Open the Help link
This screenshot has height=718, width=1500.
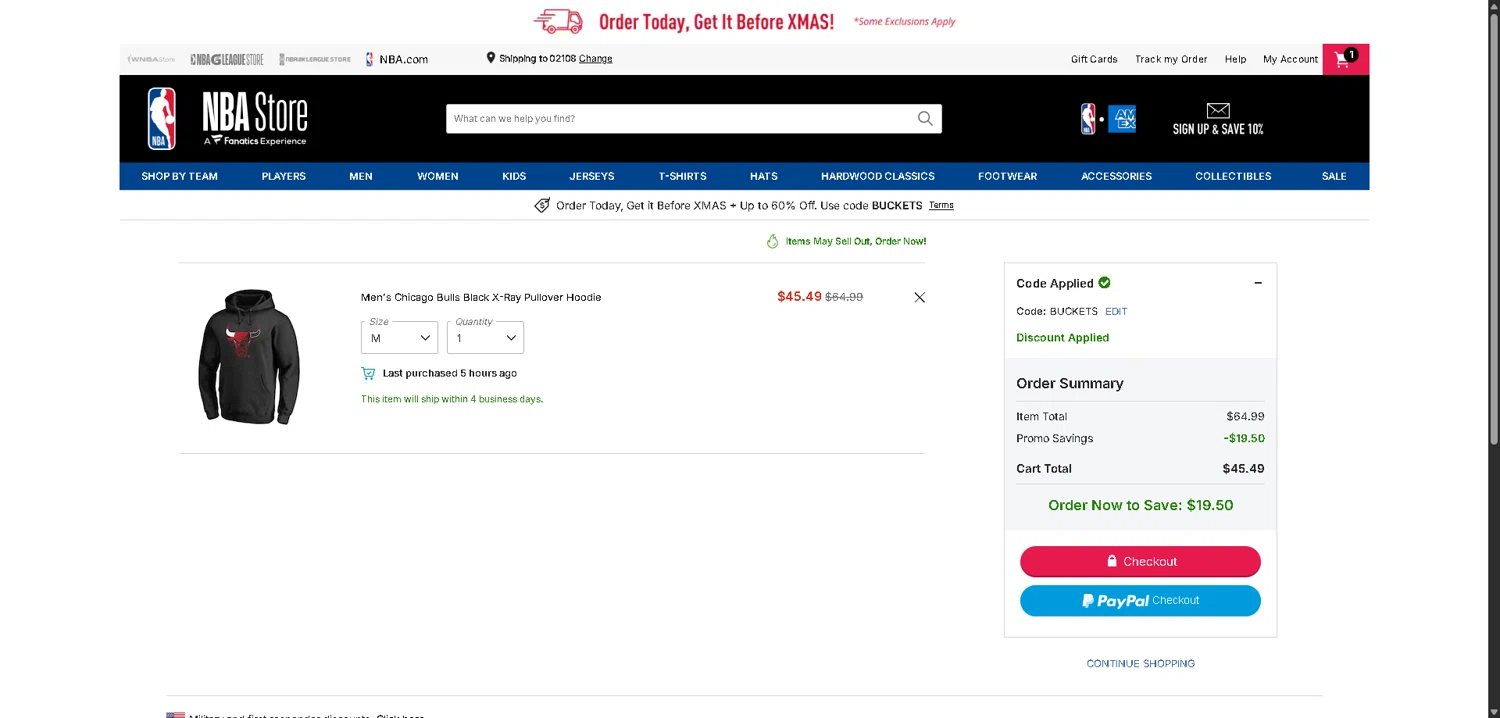[x=1236, y=59]
